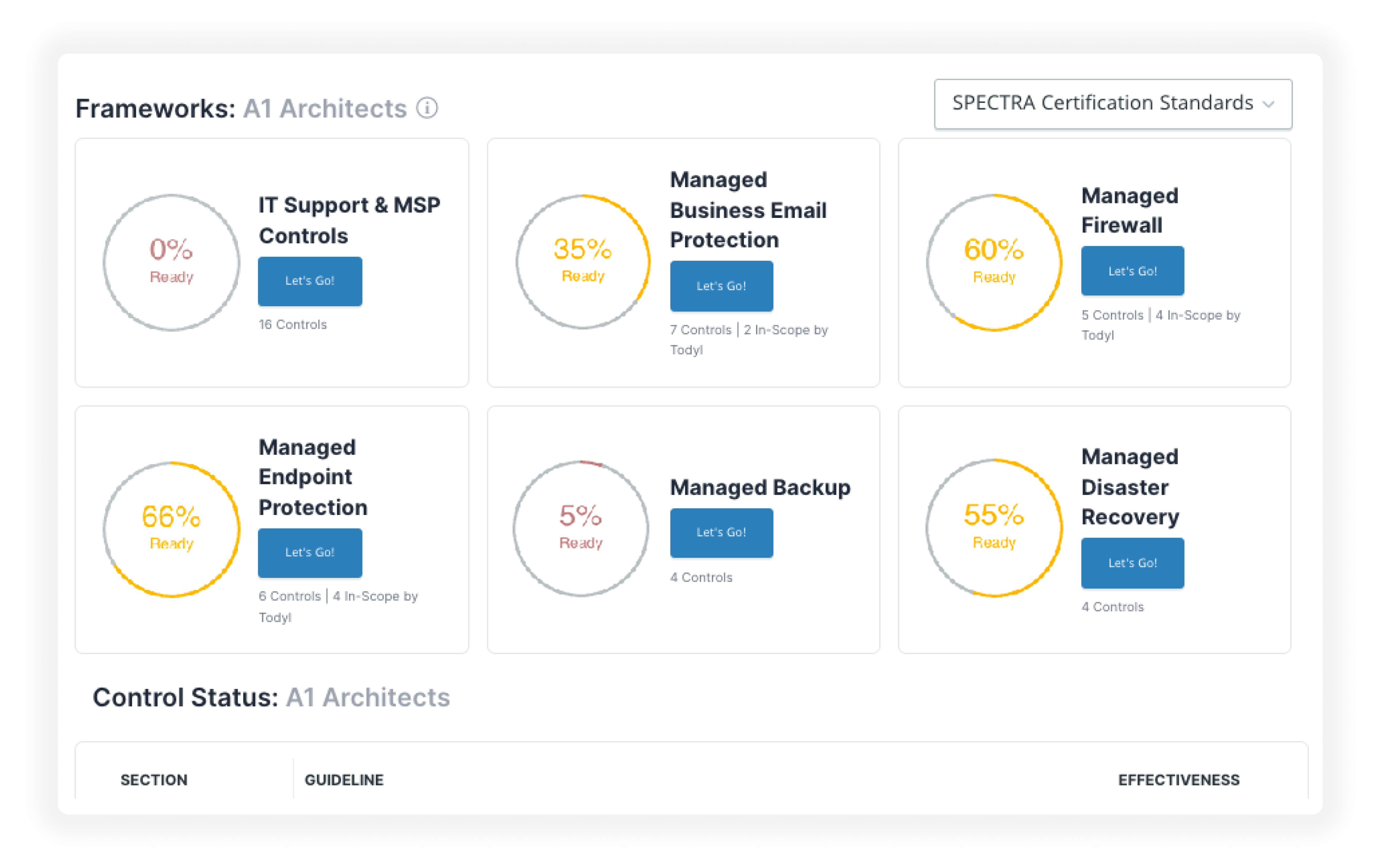Click the EFFECTIVENESS column header
Viewport: 1380px width, 868px height.
(x=1179, y=780)
